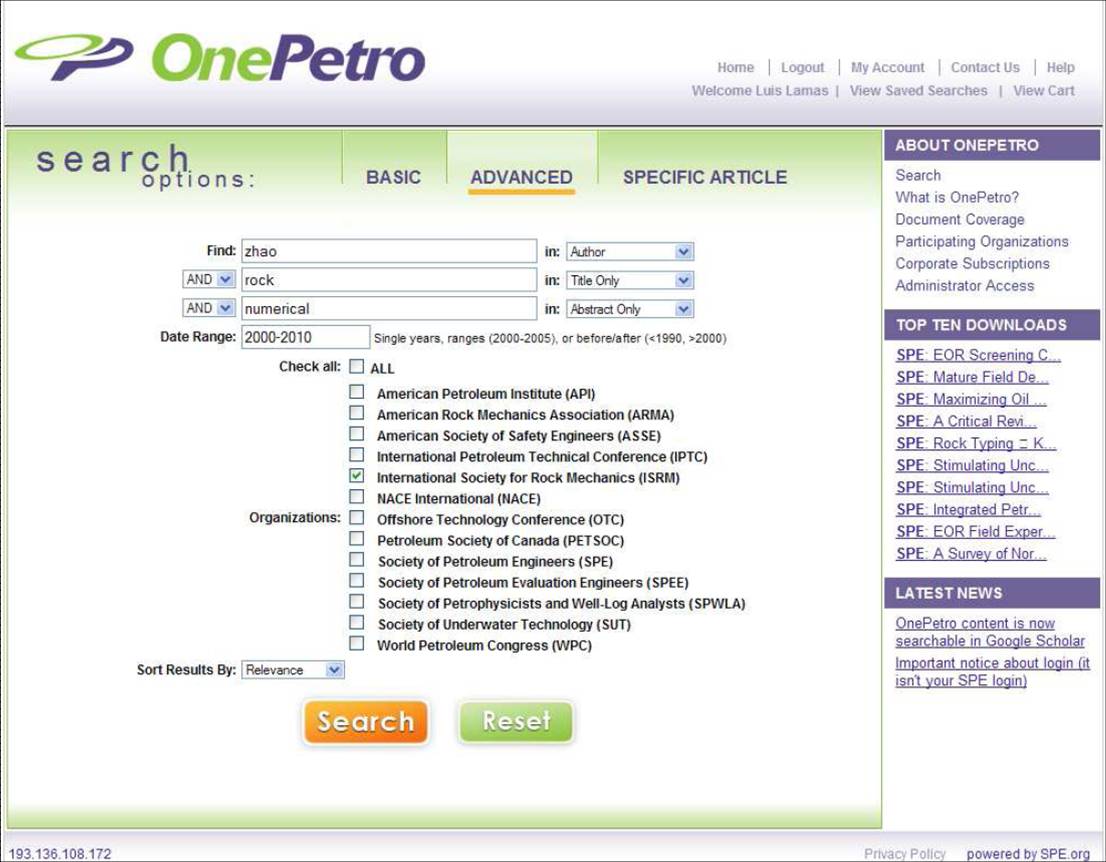Check American Society of Safety Engineers box

pos(357,434)
